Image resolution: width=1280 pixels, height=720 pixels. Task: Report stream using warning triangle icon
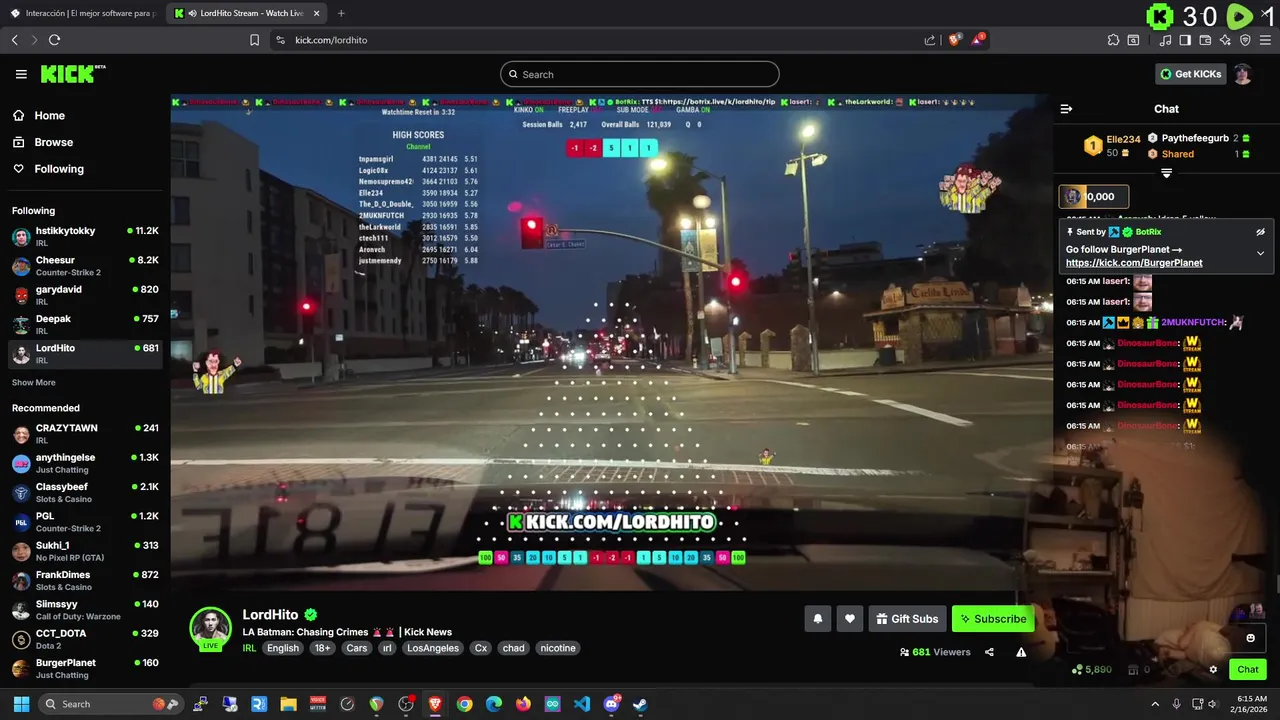point(1021,652)
